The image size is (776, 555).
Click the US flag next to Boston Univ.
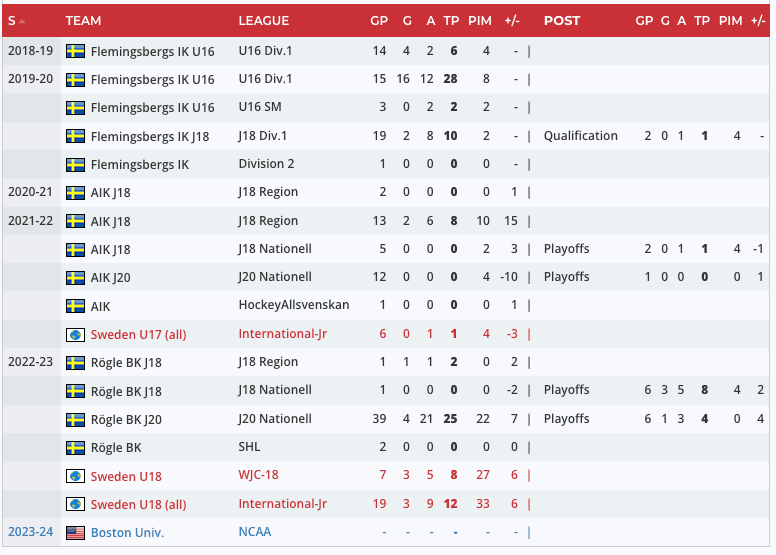75,533
